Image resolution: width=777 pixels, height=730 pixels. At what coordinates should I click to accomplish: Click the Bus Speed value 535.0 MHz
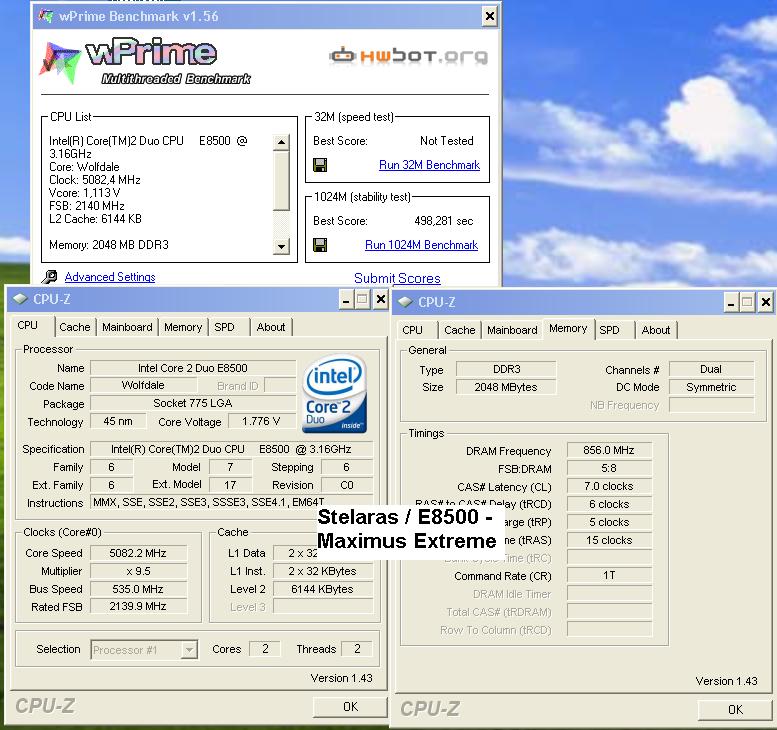pos(138,589)
